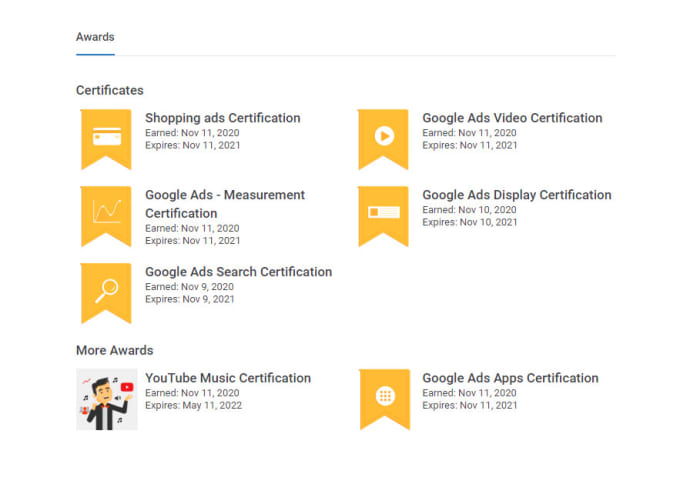Select Shopping ads 'Expires: Nov 11, 2021' text
Image resolution: width=680 pixels, height=484 pixels.
click(x=193, y=145)
